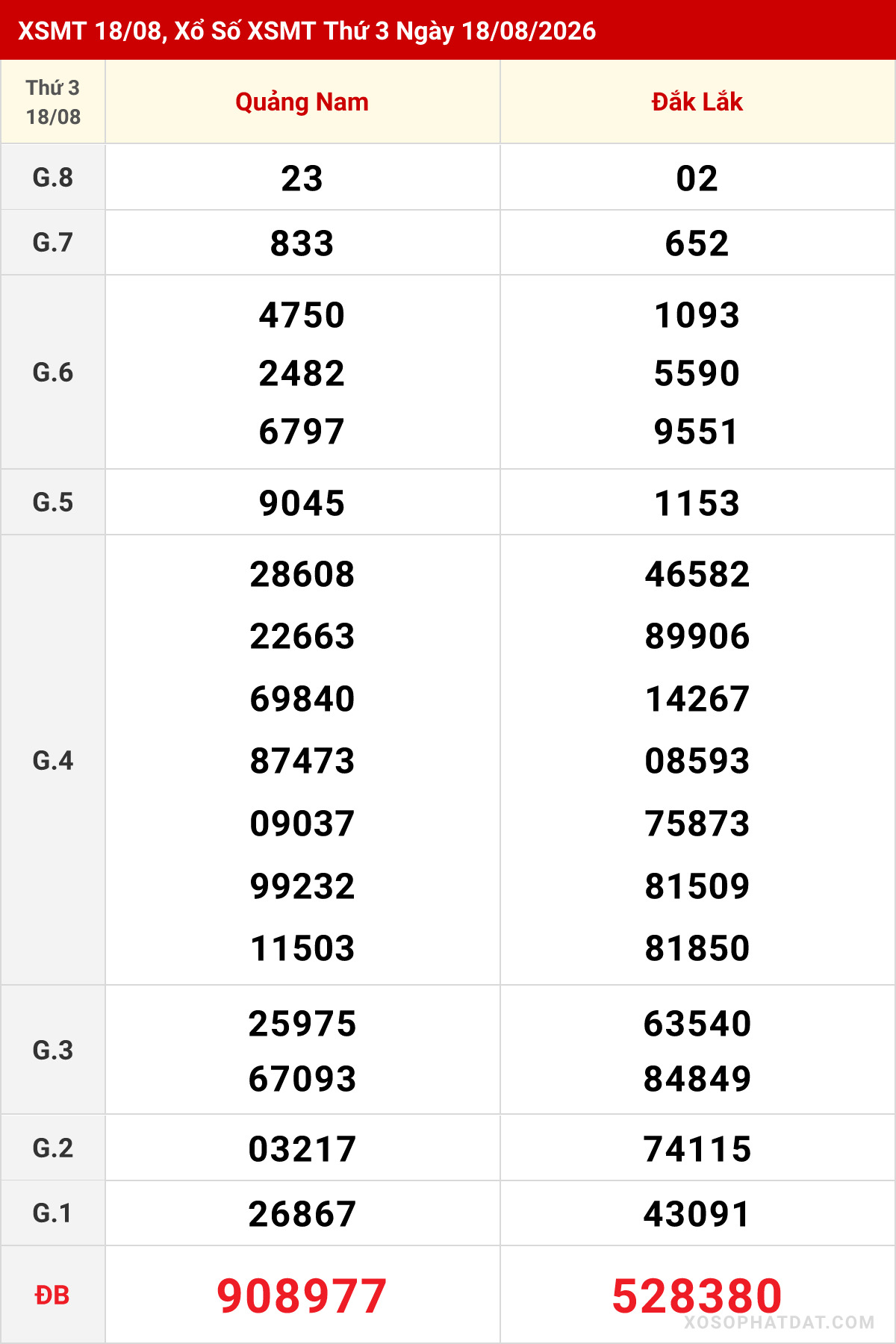Viewport: 896px width, 1344px height.
Task: Select the G.8 row label
Action: tap(53, 178)
